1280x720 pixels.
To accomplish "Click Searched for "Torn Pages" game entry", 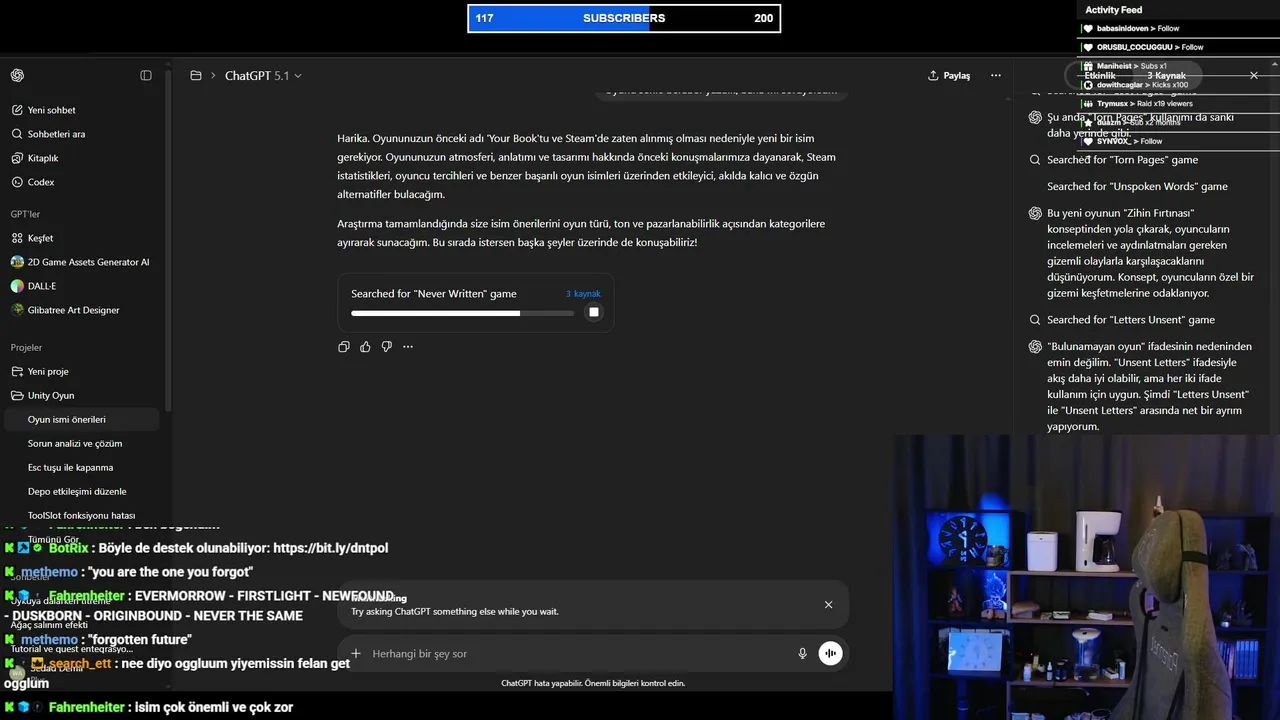I will [x=1122, y=160].
